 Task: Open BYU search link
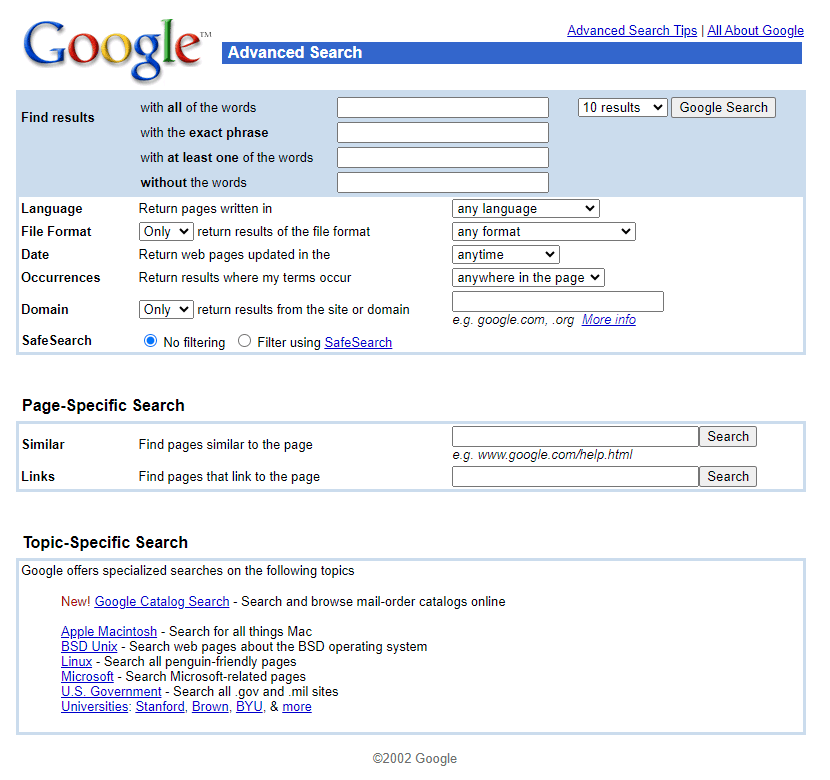click(249, 706)
